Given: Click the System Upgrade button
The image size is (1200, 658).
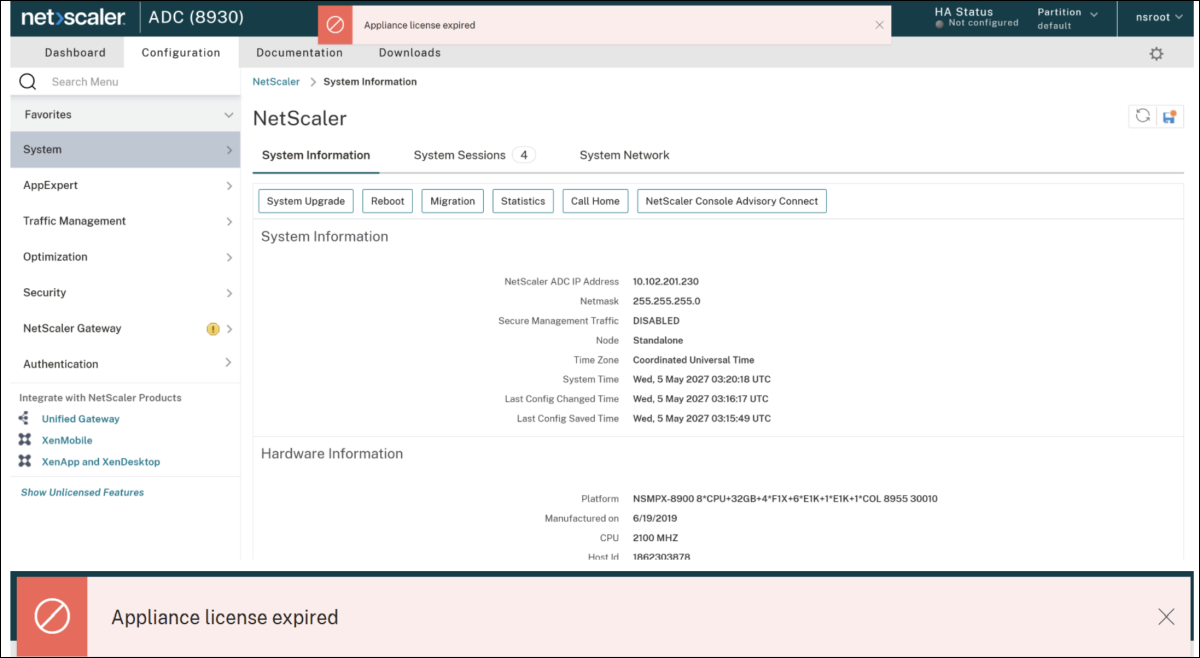Looking at the screenshot, I should pyautogui.click(x=306, y=201).
